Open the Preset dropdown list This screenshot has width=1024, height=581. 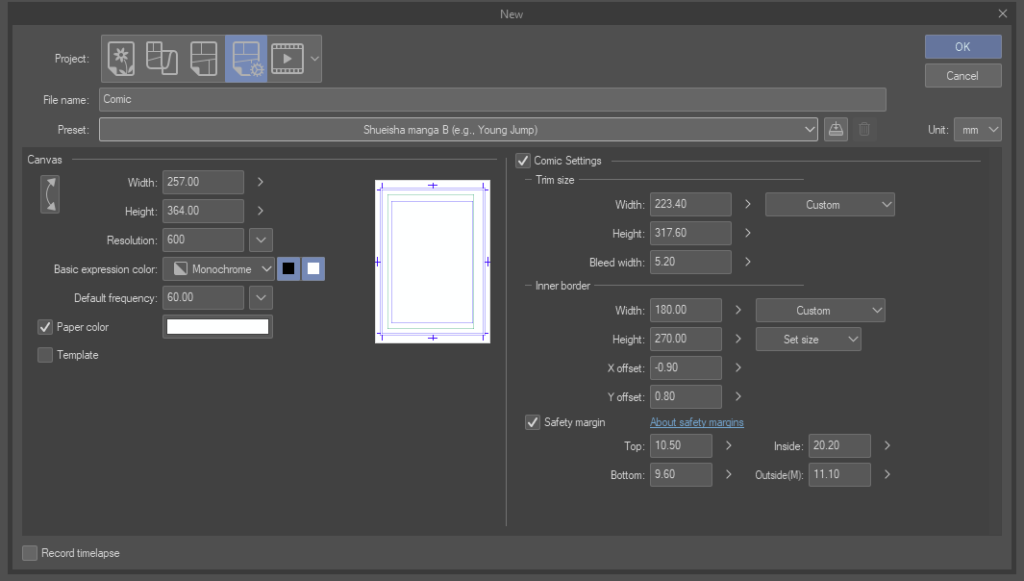coord(458,129)
